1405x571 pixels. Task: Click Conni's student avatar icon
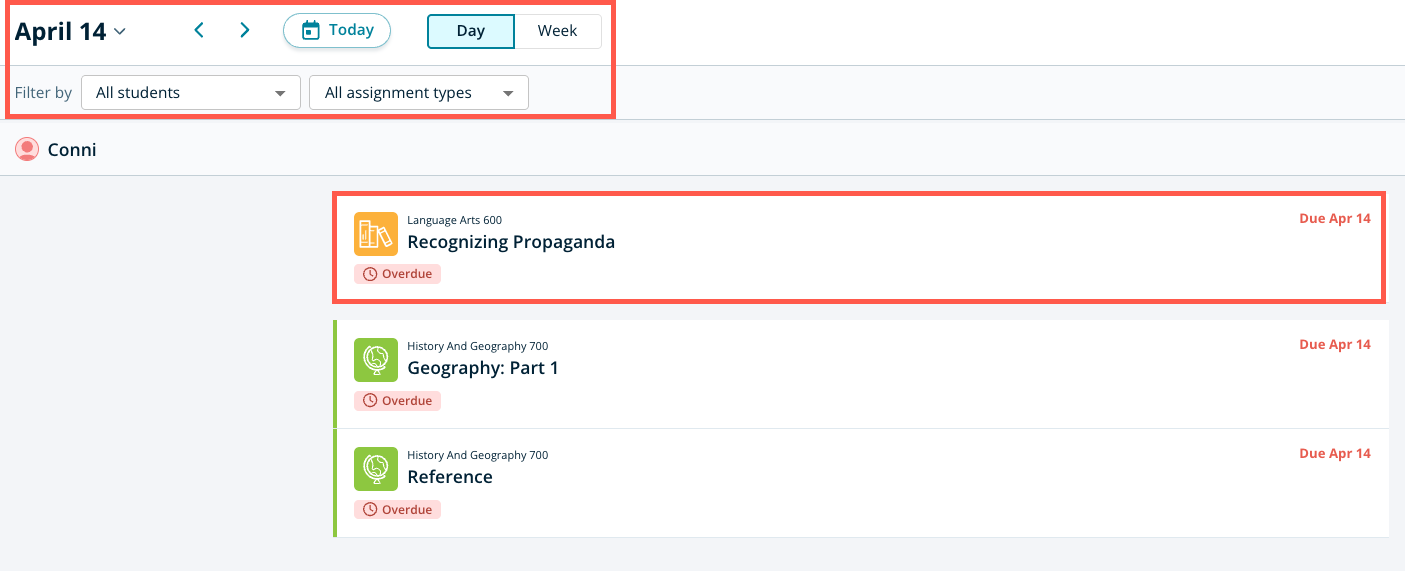tap(27, 150)
